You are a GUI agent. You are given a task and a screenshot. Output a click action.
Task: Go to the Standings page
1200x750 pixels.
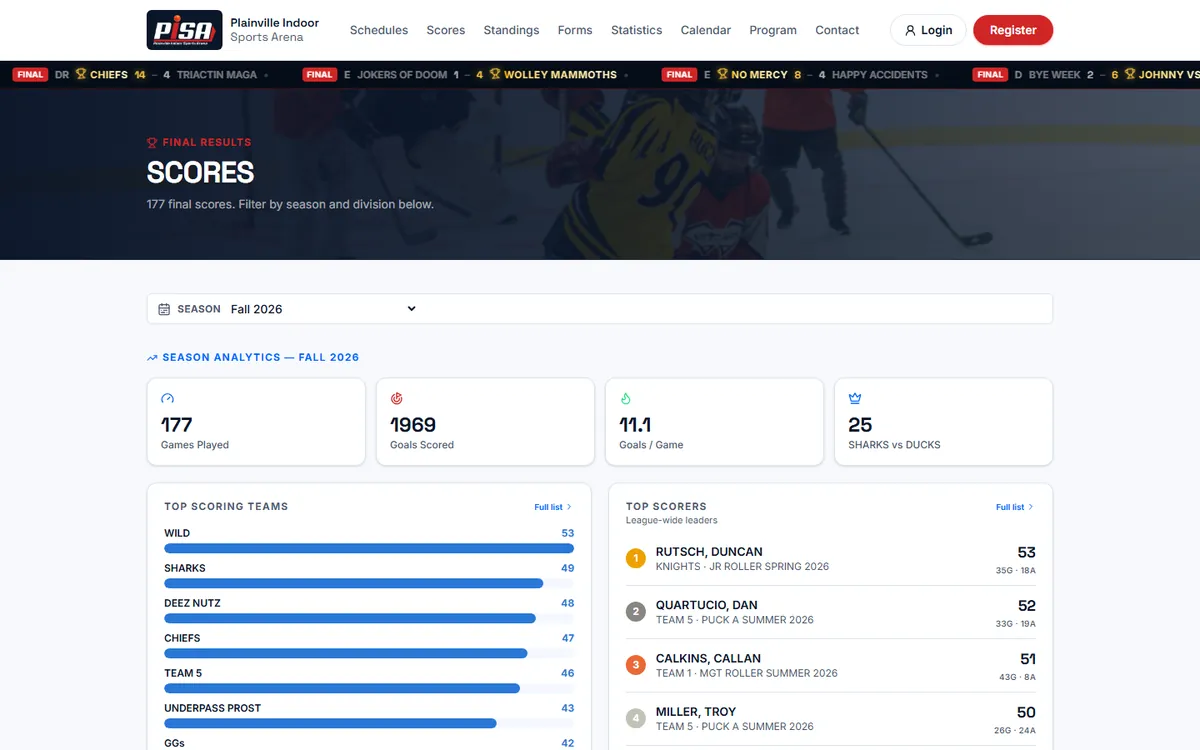pyautogui.click(x=511, y=30)
